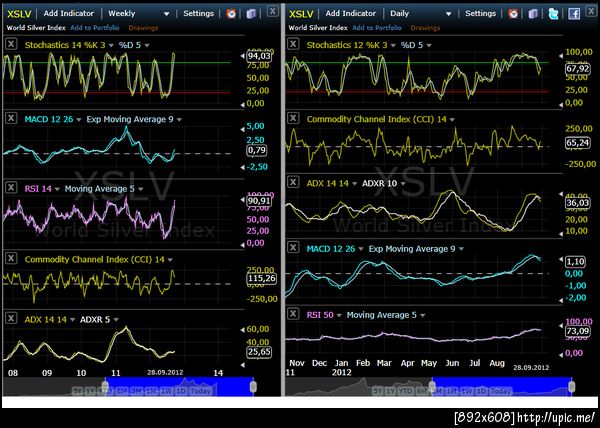Expand the Stochastics 14 %K 3 parameter dropdown

(x=111, y=46)
